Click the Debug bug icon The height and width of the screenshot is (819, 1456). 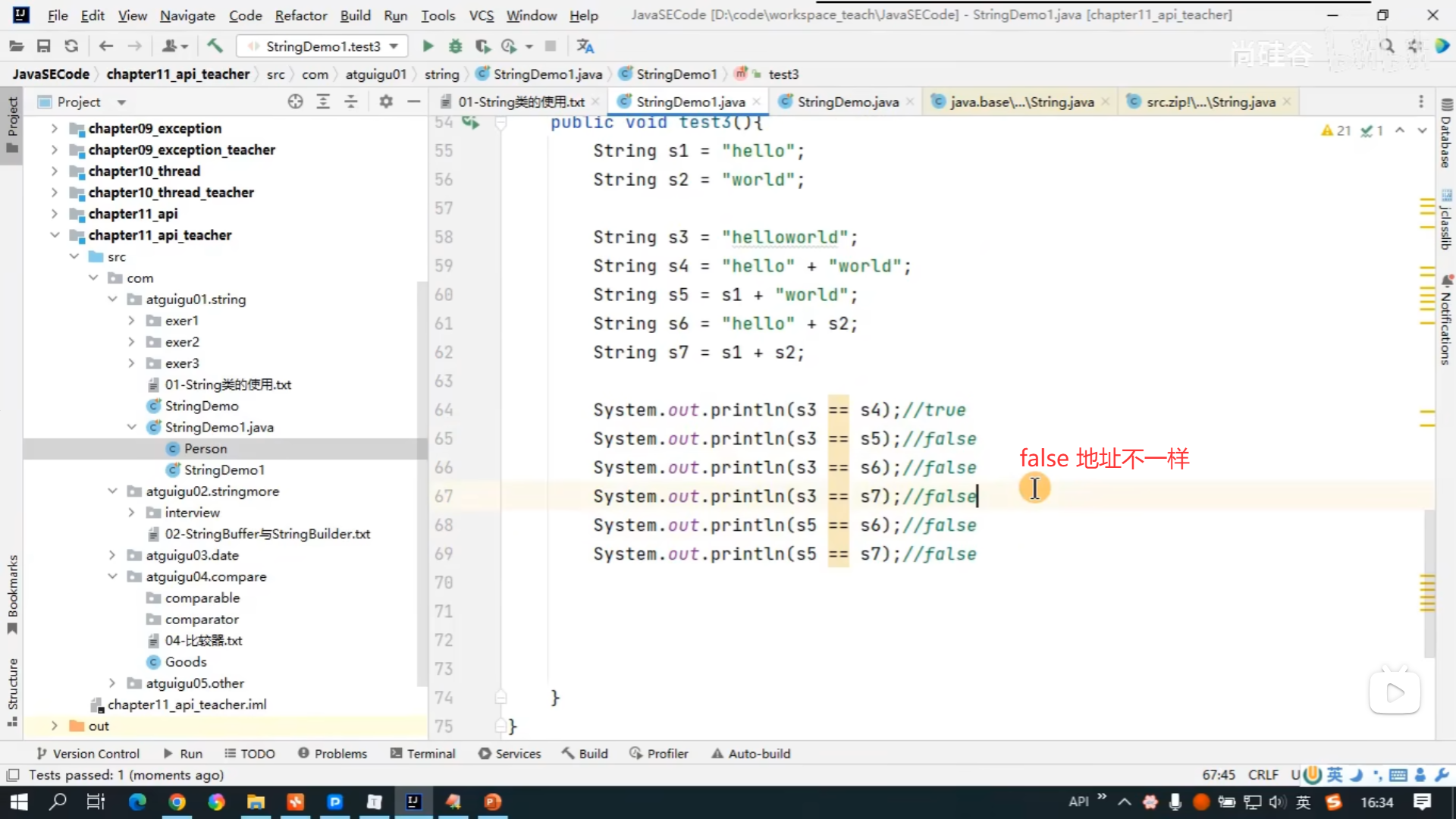(x=455, y=46)
